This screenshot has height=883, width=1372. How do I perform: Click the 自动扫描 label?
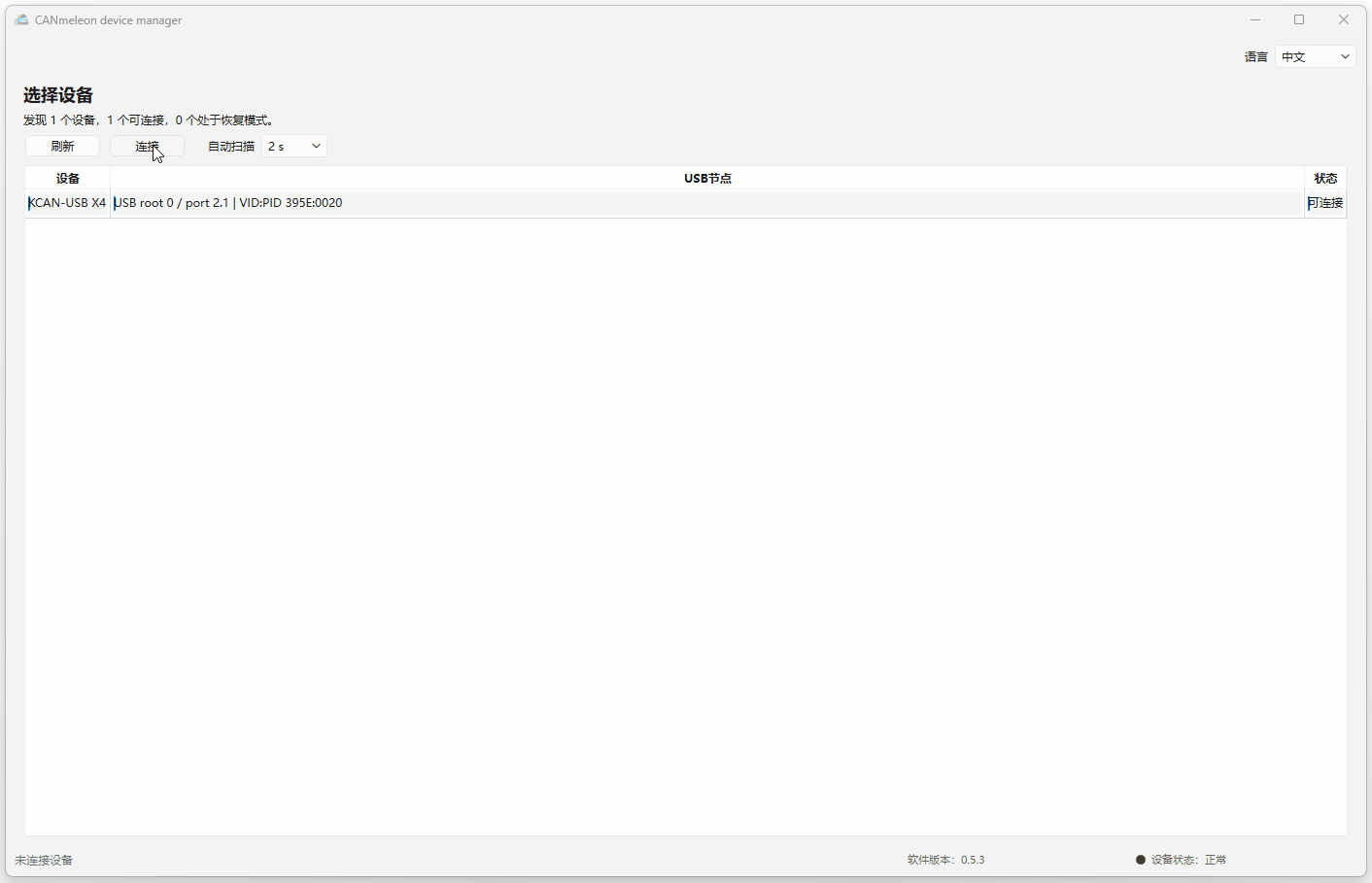tap(231, 146)
